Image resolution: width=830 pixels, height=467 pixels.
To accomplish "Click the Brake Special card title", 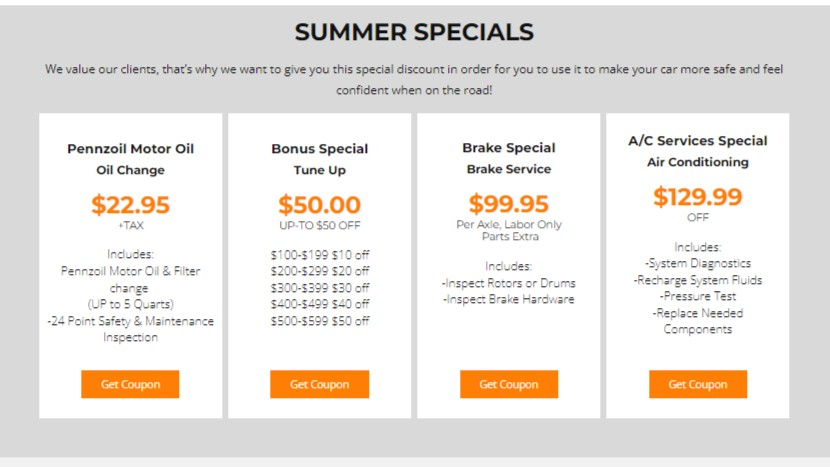I will 508,148.
